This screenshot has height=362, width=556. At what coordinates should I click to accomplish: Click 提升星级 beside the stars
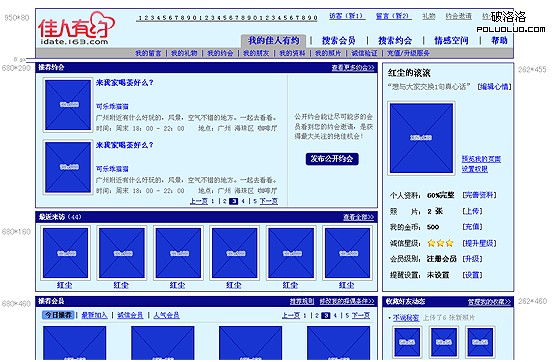point(479,243)
